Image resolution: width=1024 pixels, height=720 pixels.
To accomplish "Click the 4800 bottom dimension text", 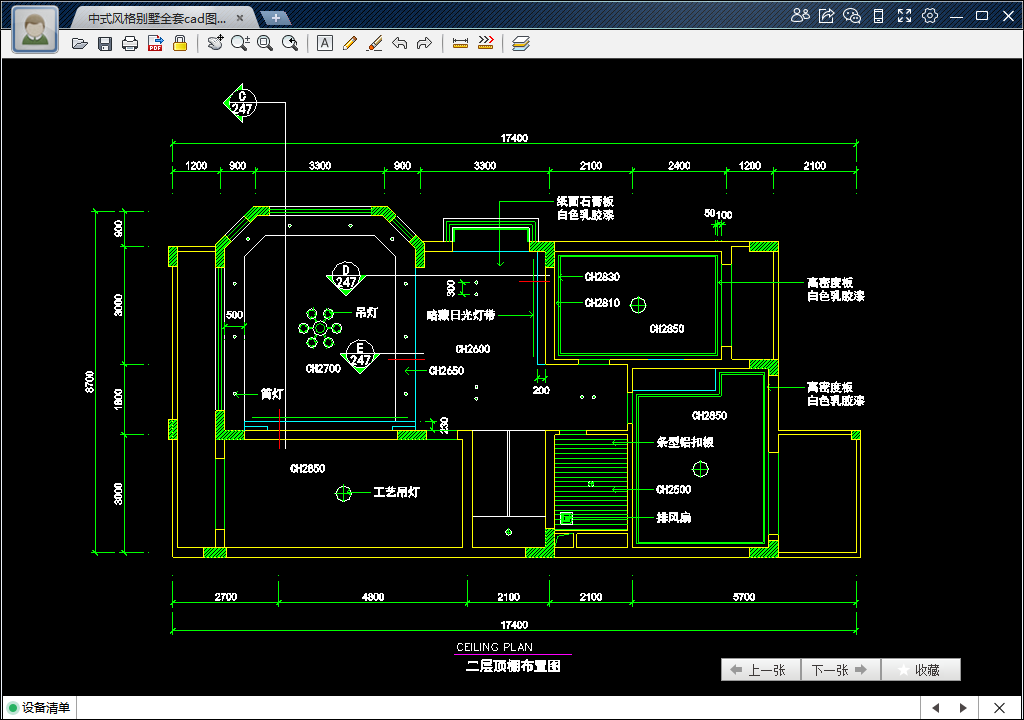I will [373, 597].
